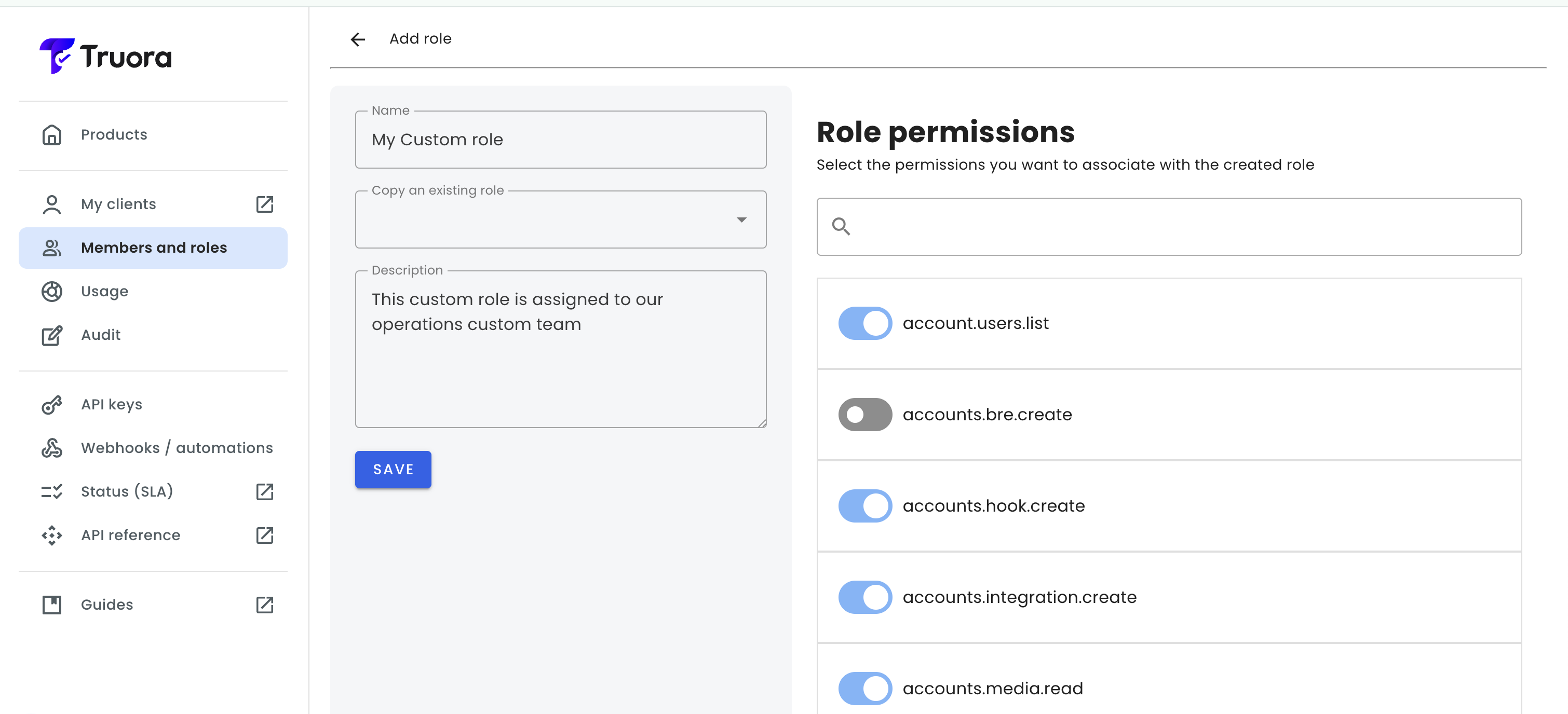This screenshot has height=714, width=1568.
Task: Enable the accounts.bre.create permission toggle
Action: tap(865, 414)
